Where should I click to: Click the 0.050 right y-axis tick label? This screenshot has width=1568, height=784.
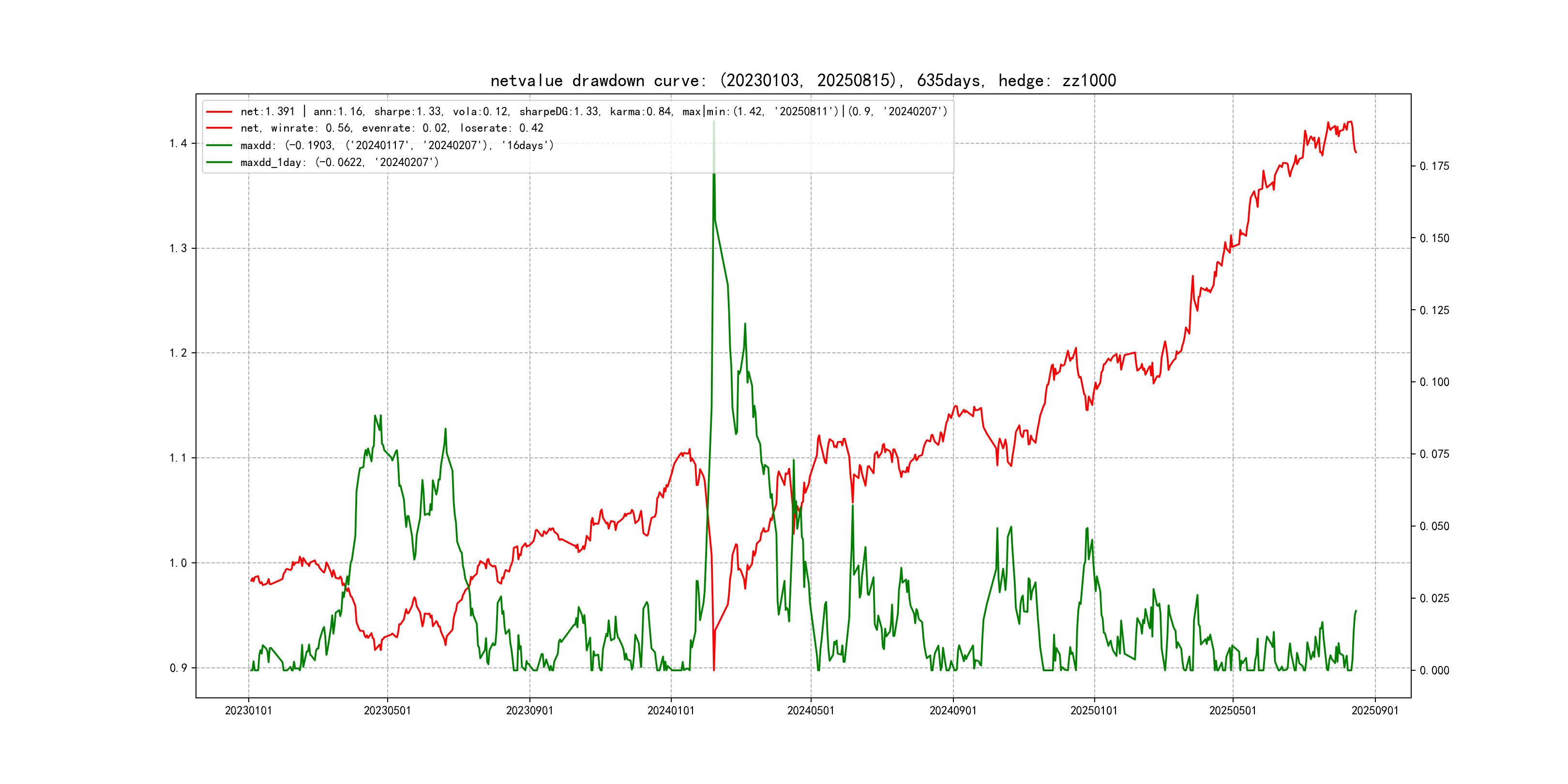(1434, 526)
